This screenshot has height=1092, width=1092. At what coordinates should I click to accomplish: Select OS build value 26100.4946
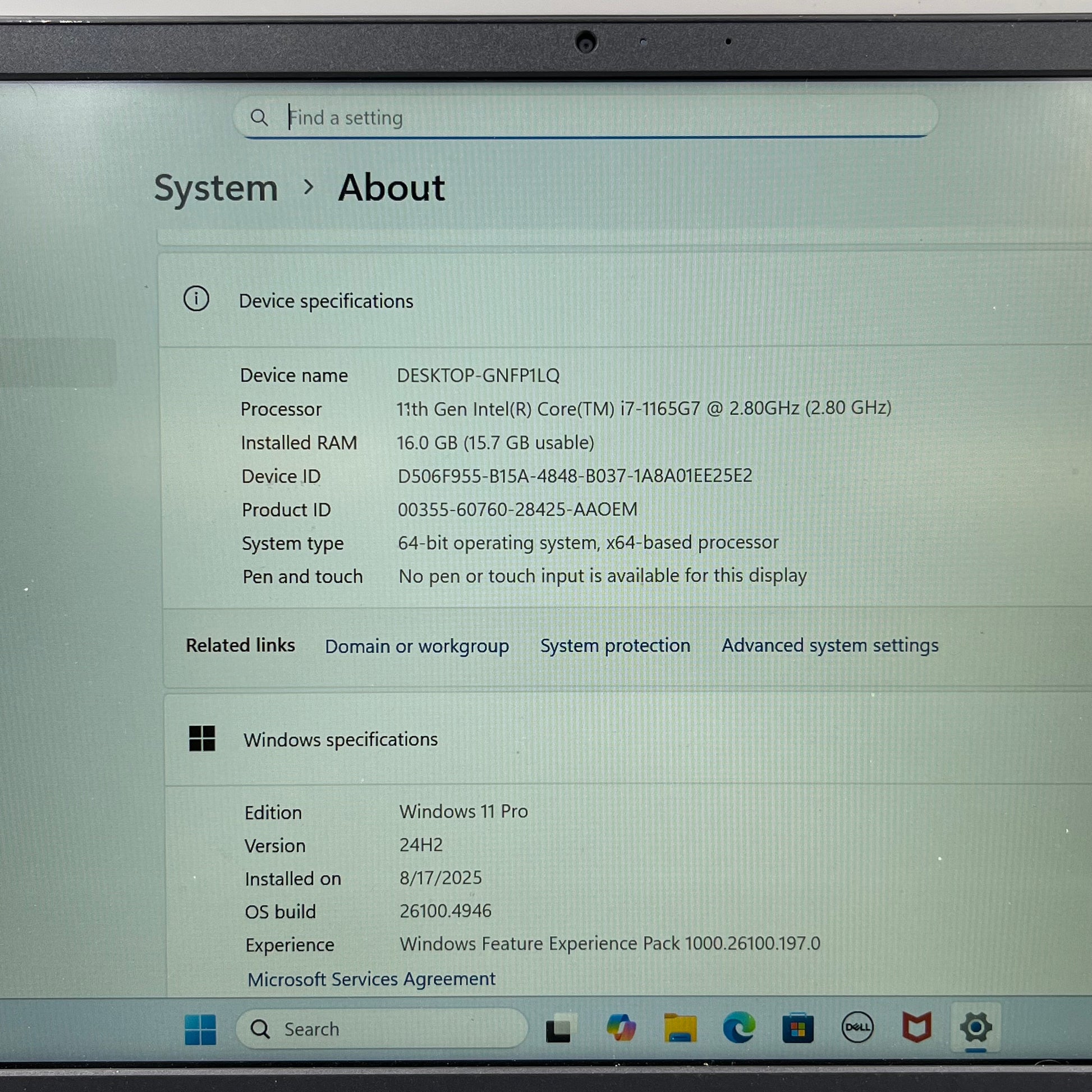pos(446,911)
